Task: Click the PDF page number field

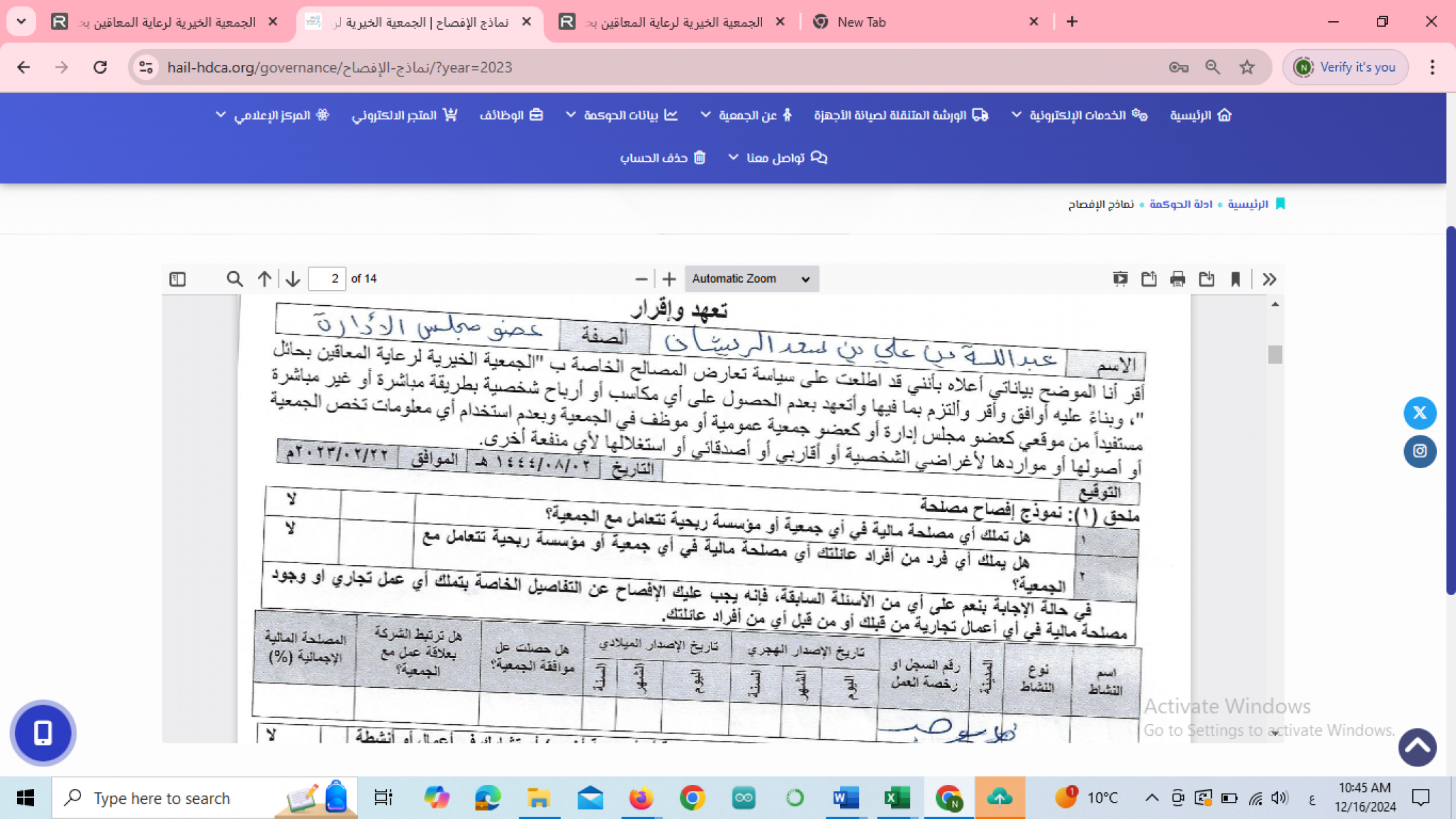Action: pyautogui.click(x=327, y=279)
